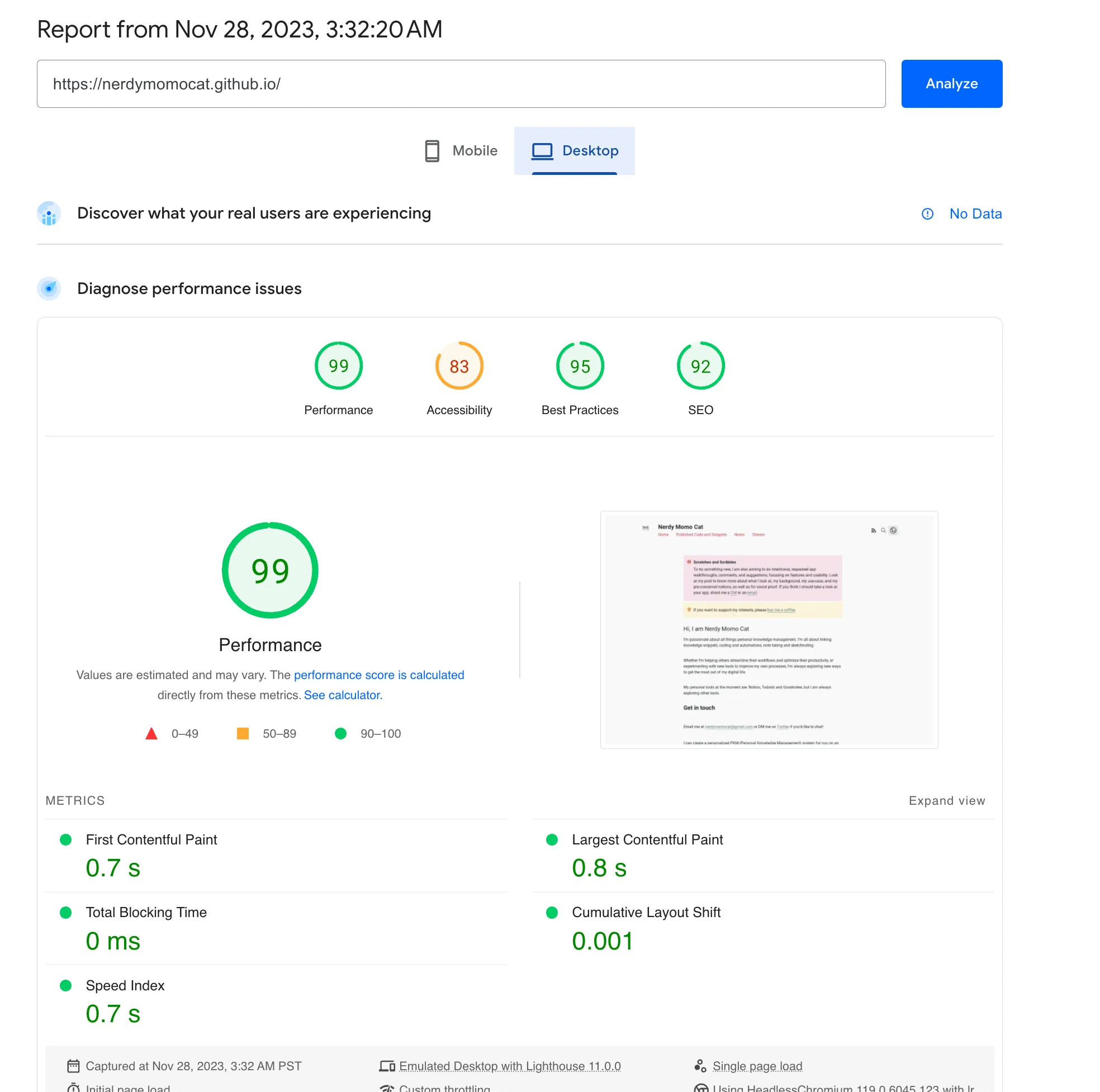The image size is (1100, 1092).
Task: Jump to Performance score 99 gauge
Action: coord(338,366)
